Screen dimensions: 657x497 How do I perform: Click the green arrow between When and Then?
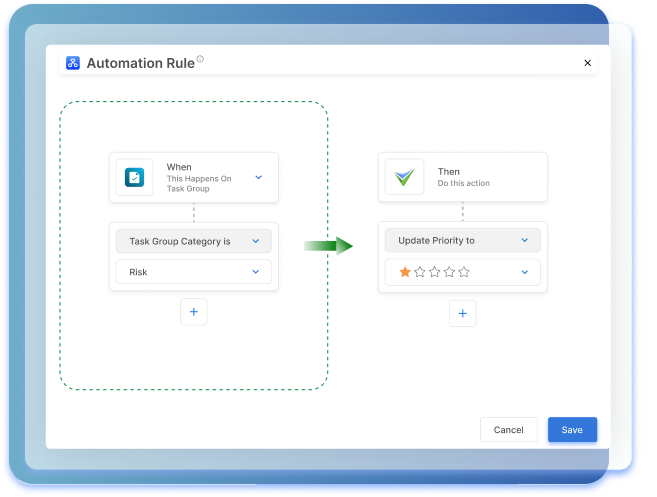pos(329,246)
